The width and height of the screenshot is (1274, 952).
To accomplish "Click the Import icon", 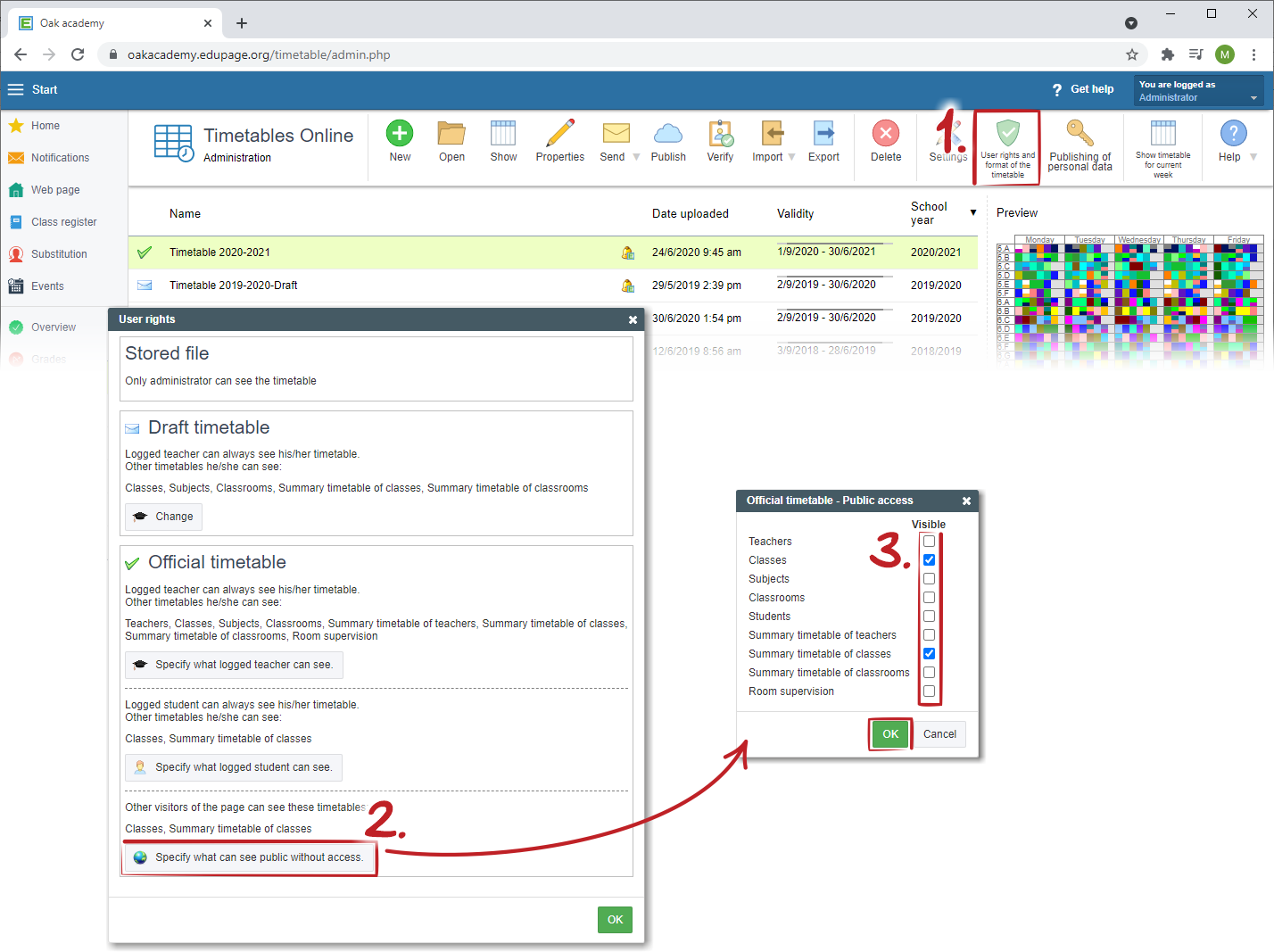I will (772, 134).
